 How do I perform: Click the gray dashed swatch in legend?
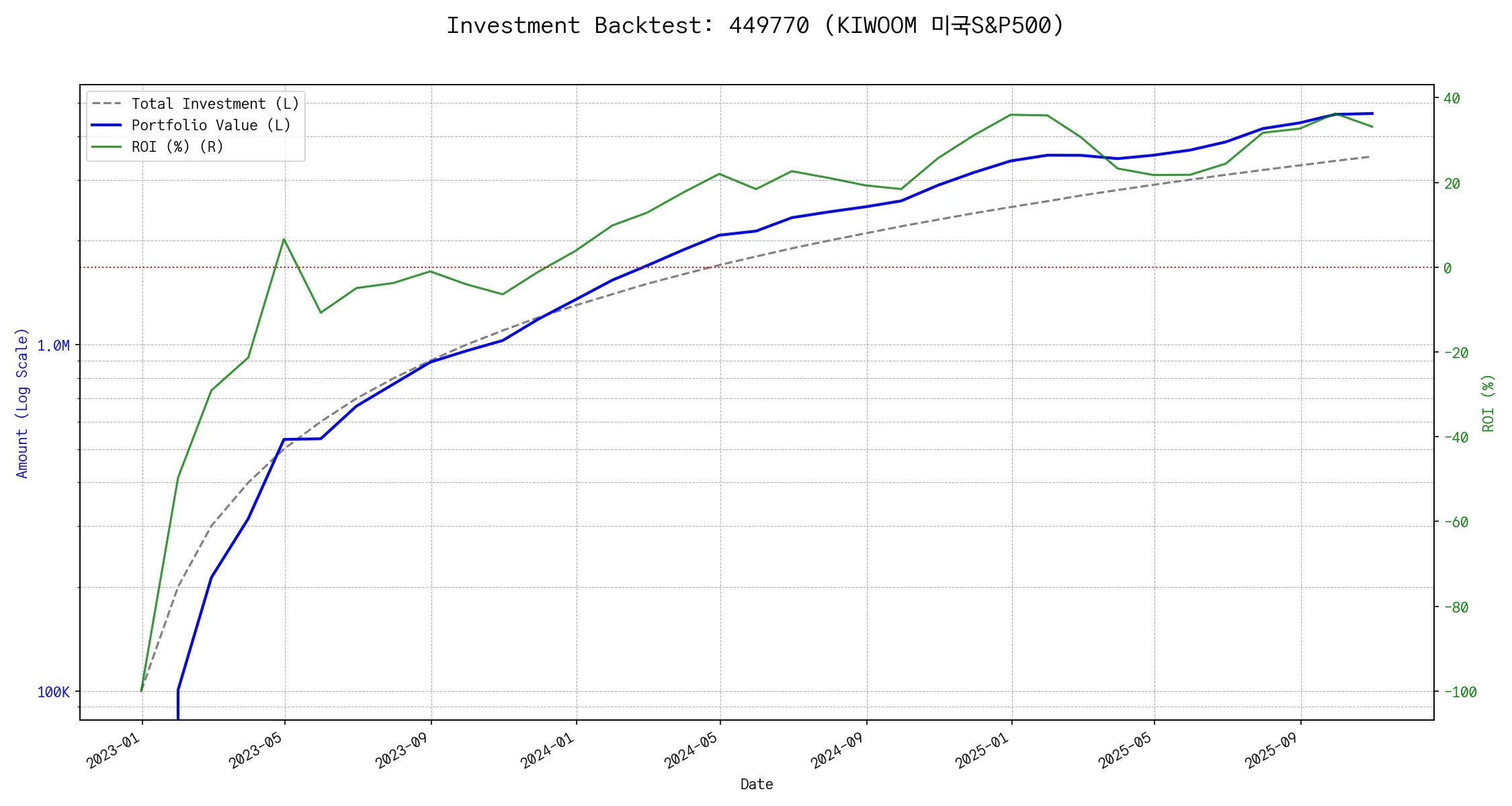(106, 104)
